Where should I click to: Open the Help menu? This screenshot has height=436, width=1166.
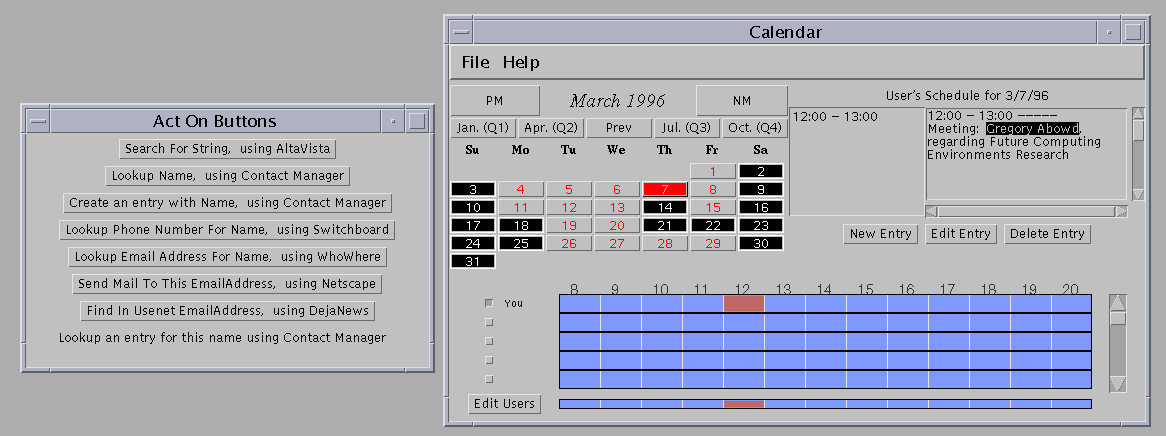tap(521, 62)
